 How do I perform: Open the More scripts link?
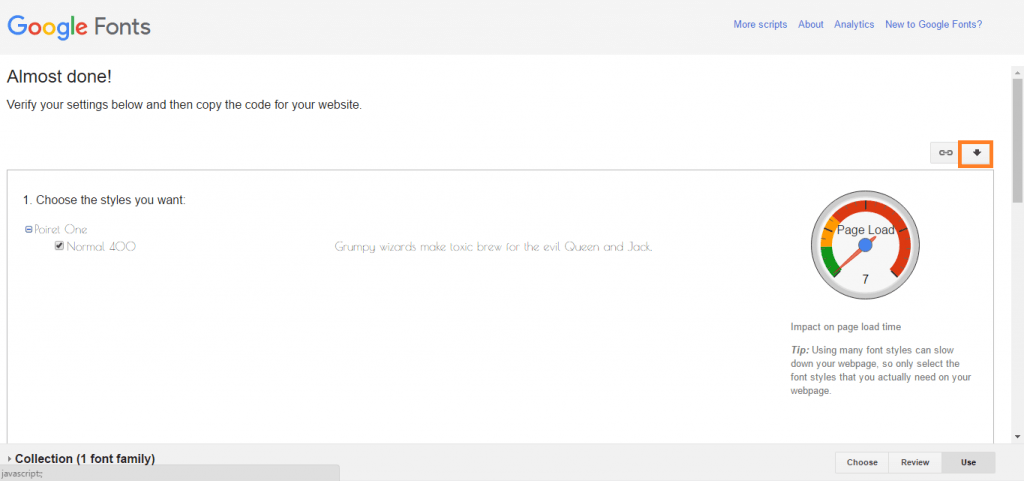coord(760,24)
